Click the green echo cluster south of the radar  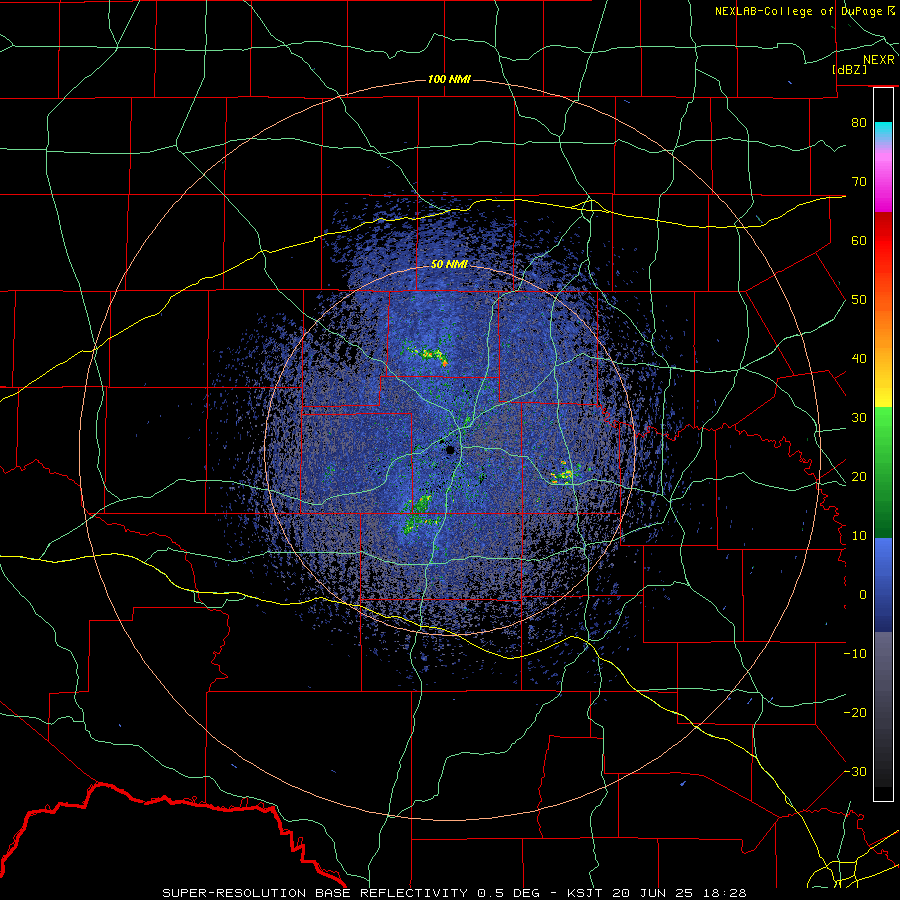coord(419,514)
